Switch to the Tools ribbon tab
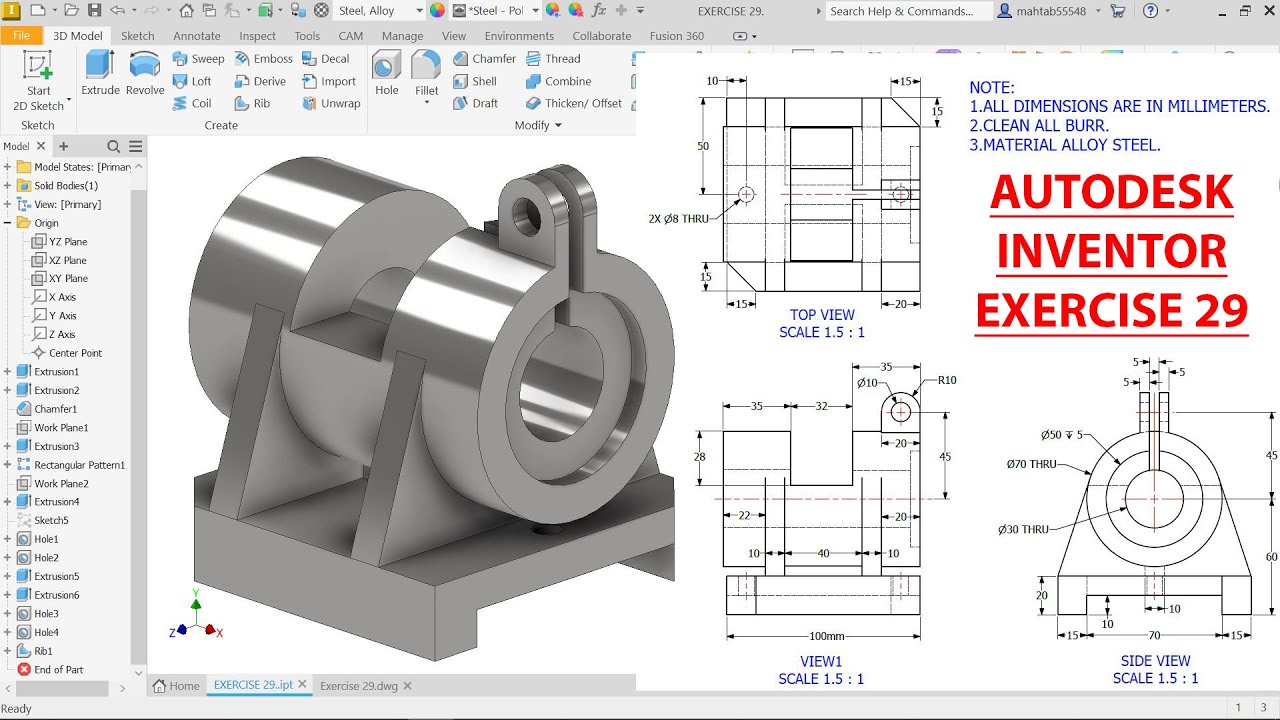1280x720 pixels. click(x=307, y=35)
